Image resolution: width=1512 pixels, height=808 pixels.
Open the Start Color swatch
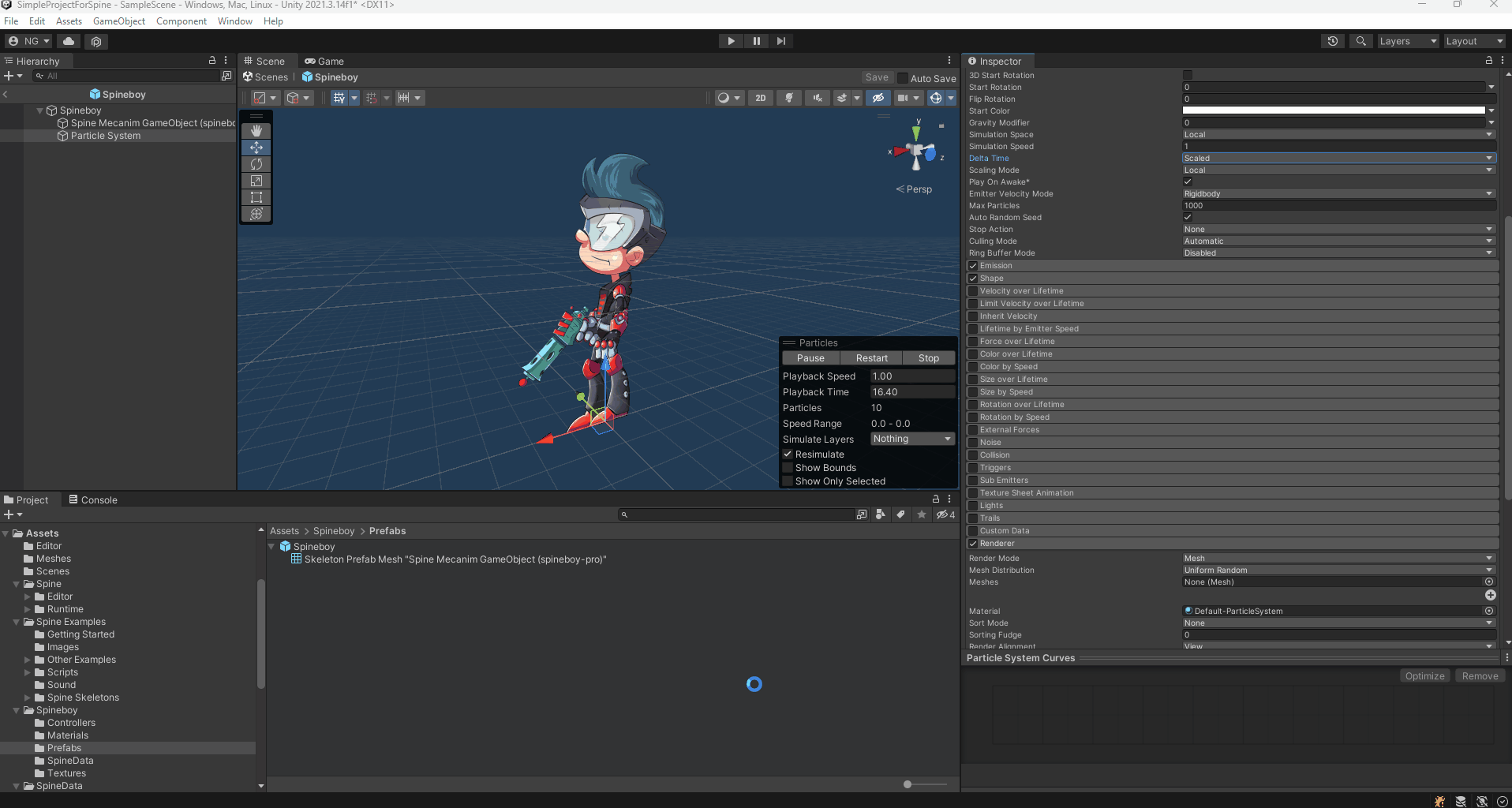coord(1334,111)
